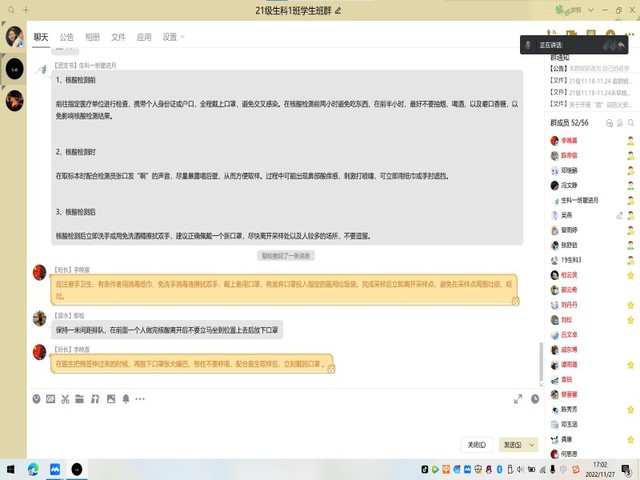640x480 pixels.
Task: Click the scissors screenshot tool
Action: pyautogui.click(x=65, y=398)
